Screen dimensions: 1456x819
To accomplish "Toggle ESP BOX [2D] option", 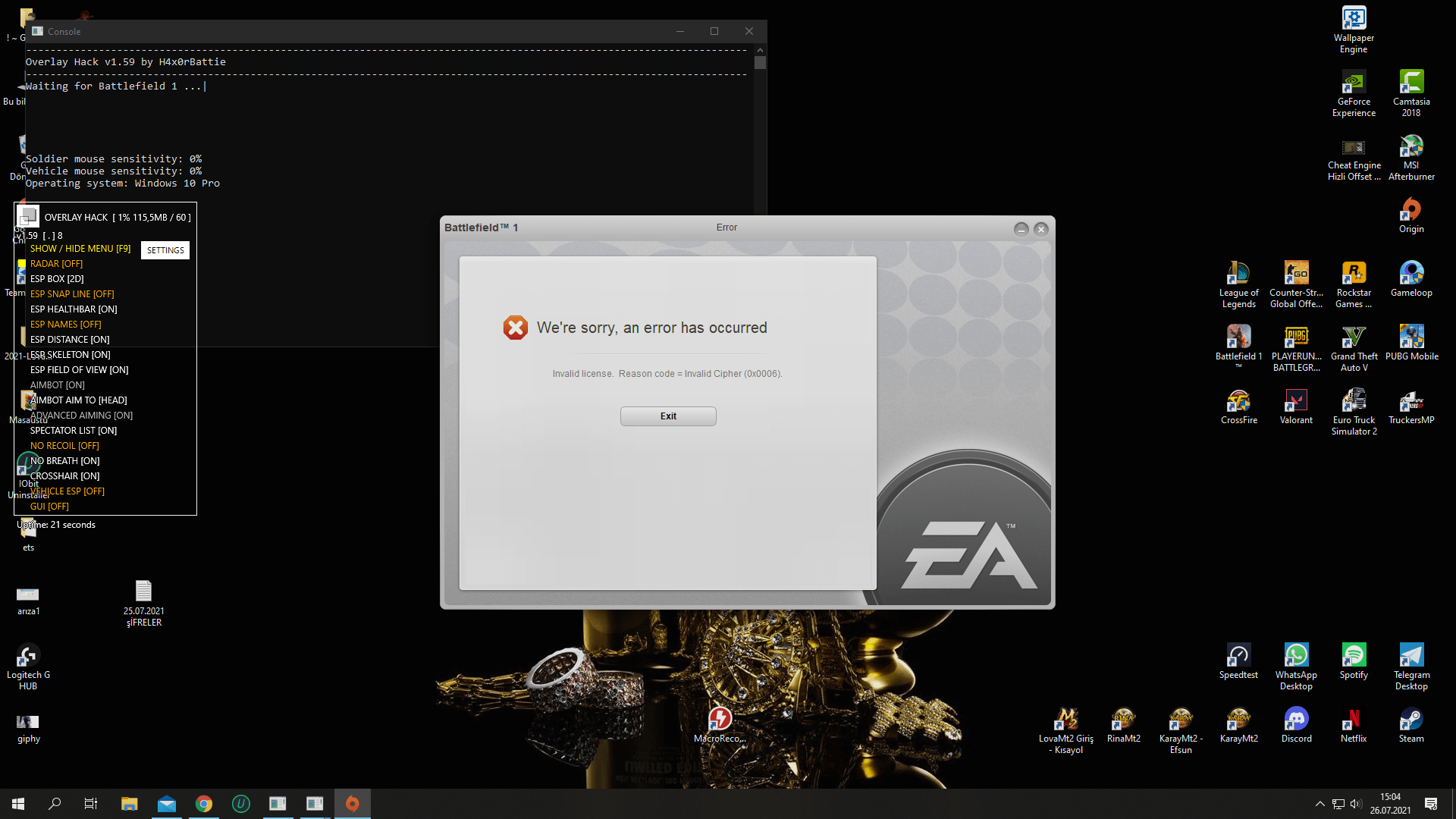I will (x=57, y=279).
